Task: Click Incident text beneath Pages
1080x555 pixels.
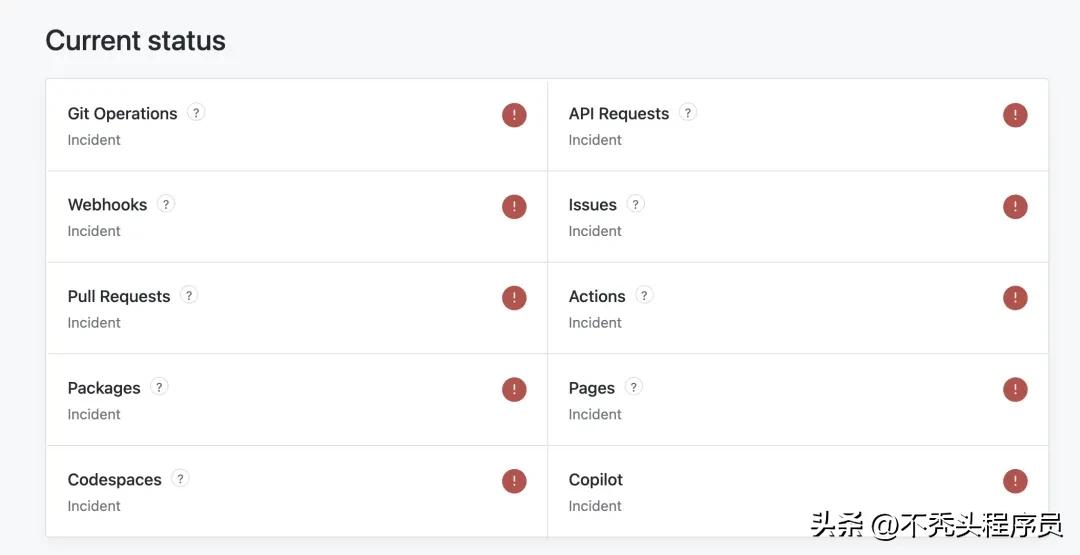Action: point(595,415)
